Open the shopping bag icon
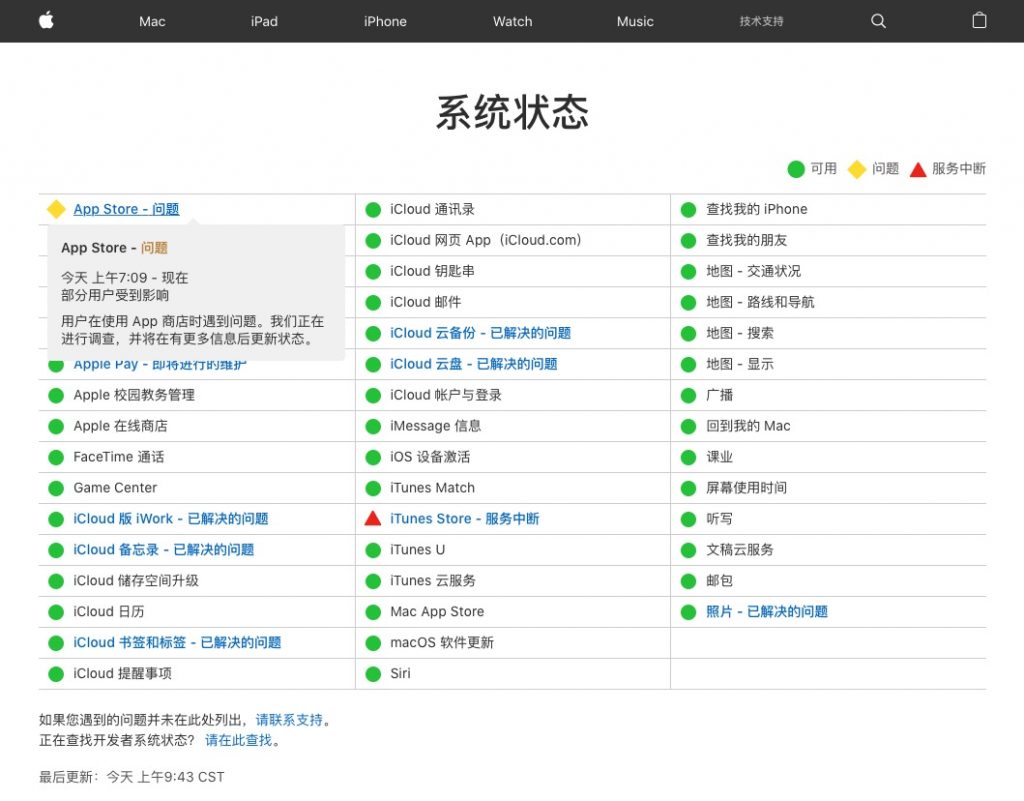The height and width of the screenshot is (801, 1024). (x=979, y=21)
